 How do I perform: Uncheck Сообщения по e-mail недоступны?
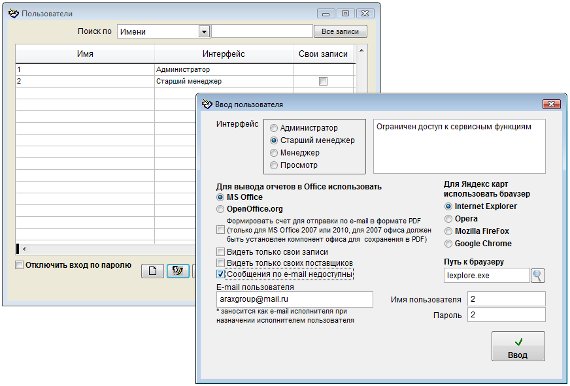pyautogui.click(x=220, y=274)
